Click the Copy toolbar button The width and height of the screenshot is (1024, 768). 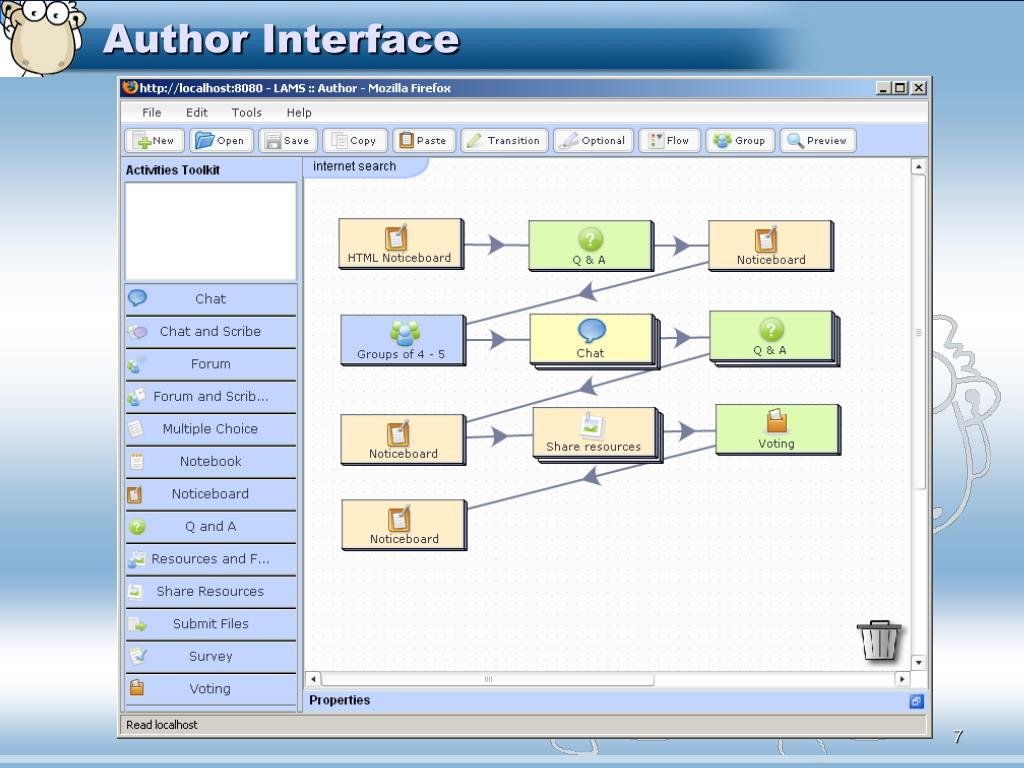(x=355, y=140)
